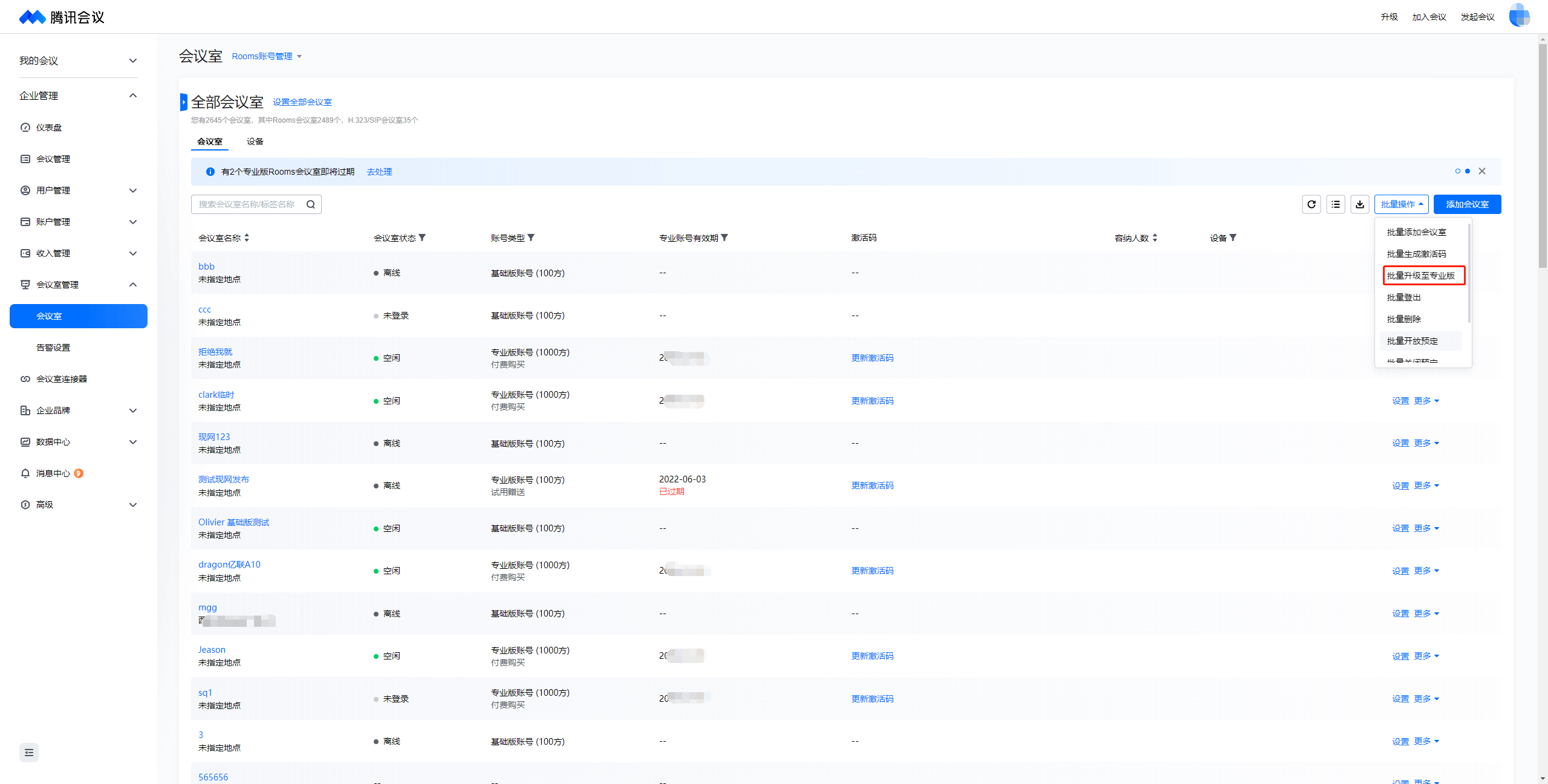Click the export download icon
Viewport: 1548px width, 784px height.
pyautogui.click(x=1359, y=204)
